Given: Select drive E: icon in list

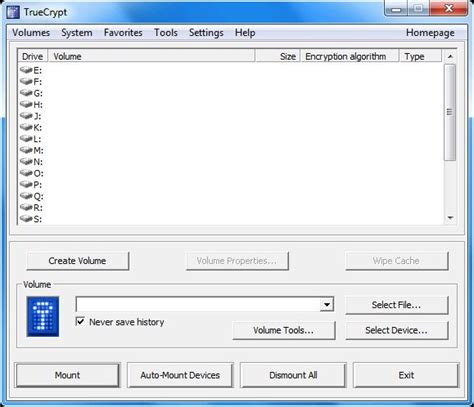Looking at the screenshot, I should point(26,70).
